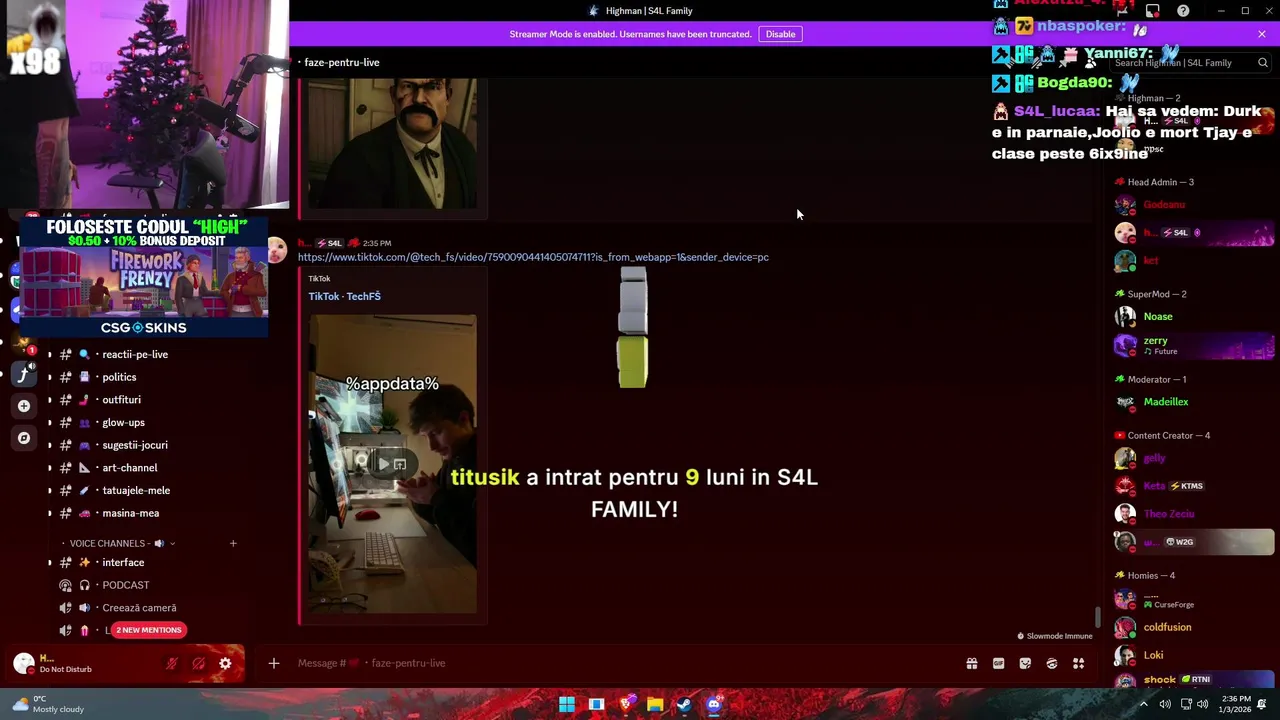Open Discord taskbar icon
1280x720 pixels.
[713, 704]
